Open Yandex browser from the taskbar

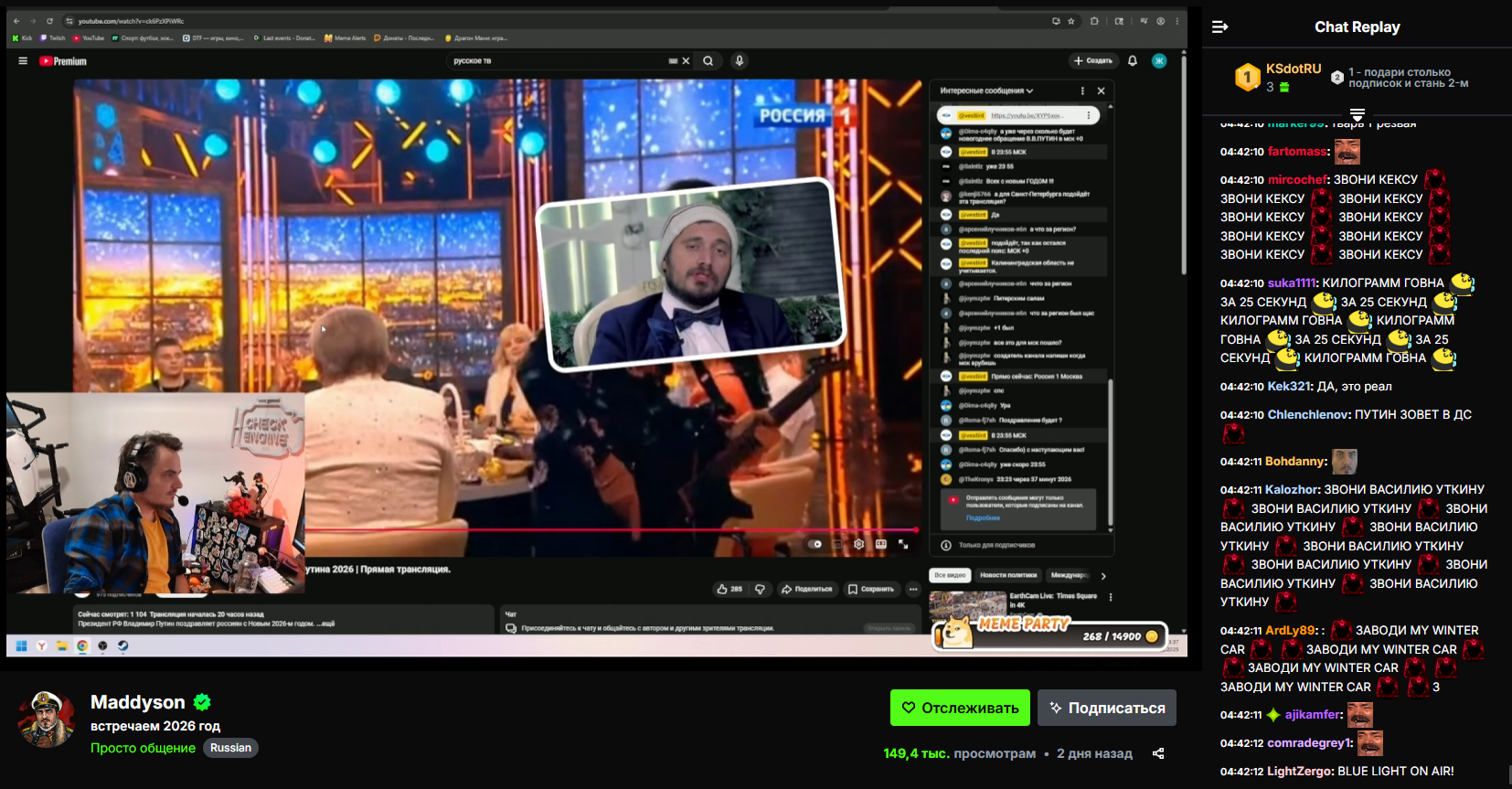coord(42,645)
